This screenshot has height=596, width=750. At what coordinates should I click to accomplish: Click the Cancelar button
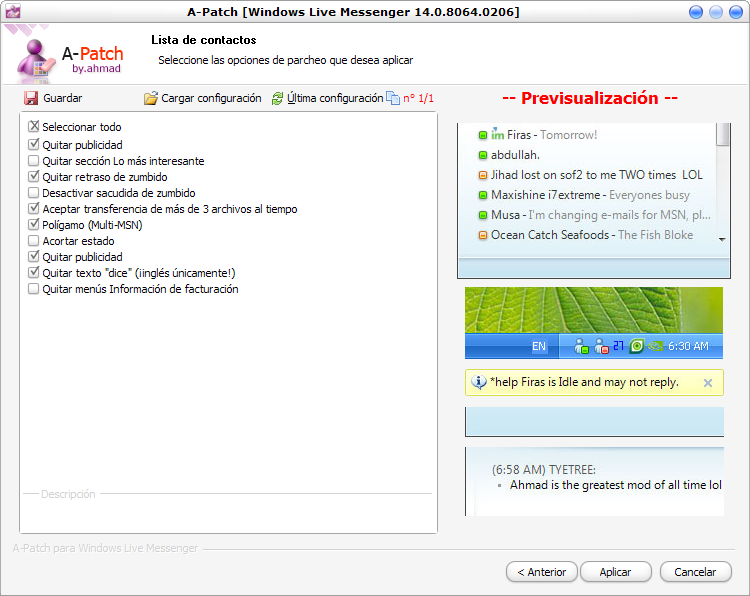(695, 572)
